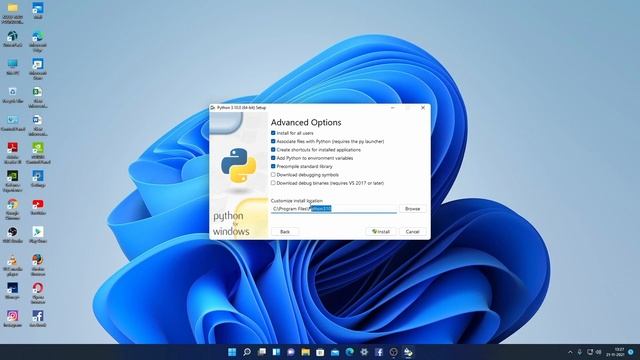
Task: Minimize the Python Setup window
Action: pyautogui.click(x=393, y=108)
